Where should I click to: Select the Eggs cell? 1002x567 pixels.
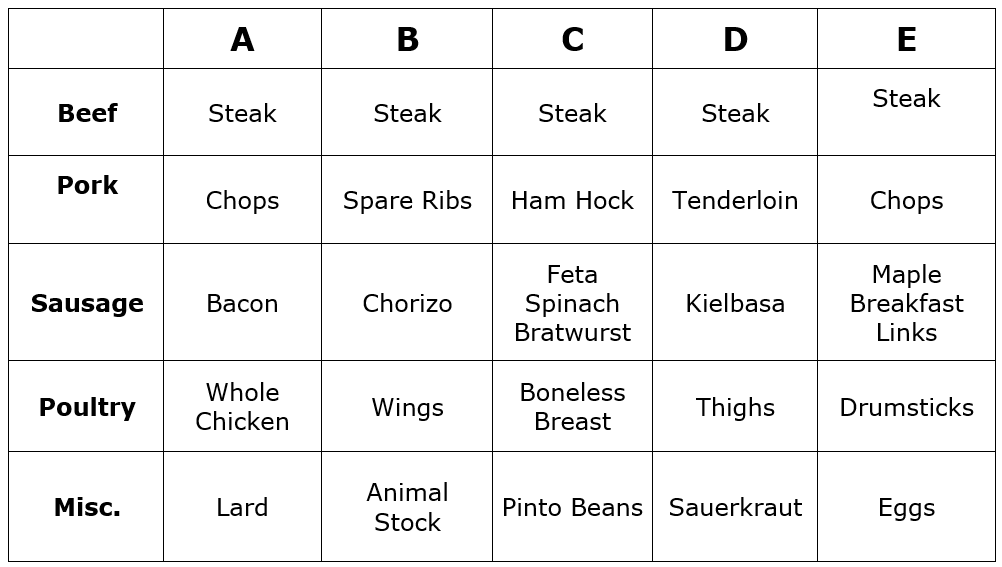pos(906,507)
